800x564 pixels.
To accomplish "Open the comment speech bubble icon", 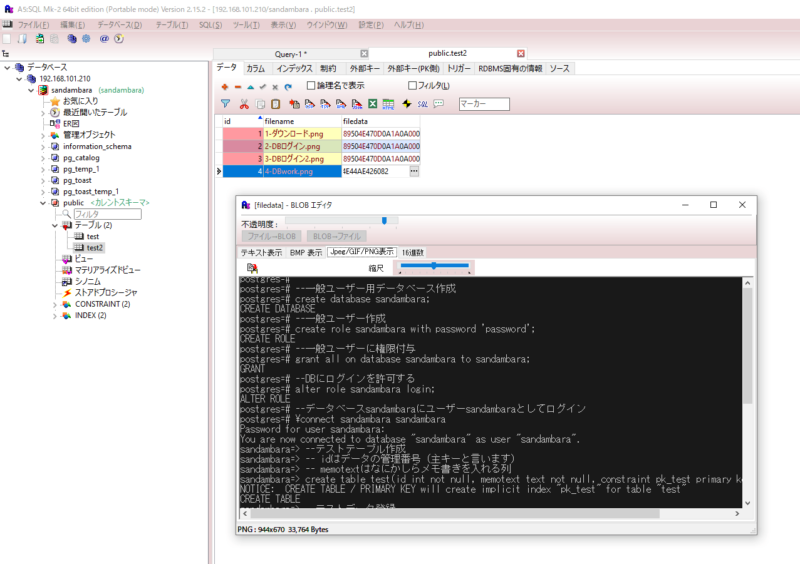I will pyautogui.click(x=438, y=104).
